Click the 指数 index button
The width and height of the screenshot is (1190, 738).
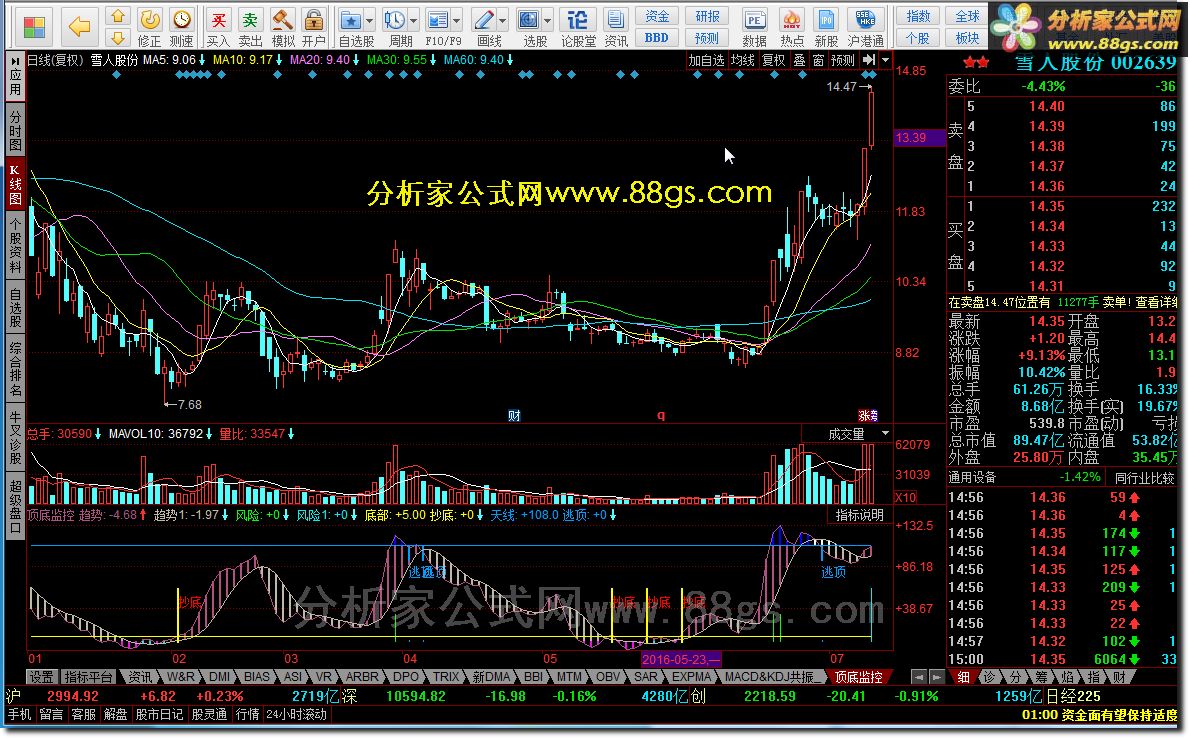[x=918, y=16]
